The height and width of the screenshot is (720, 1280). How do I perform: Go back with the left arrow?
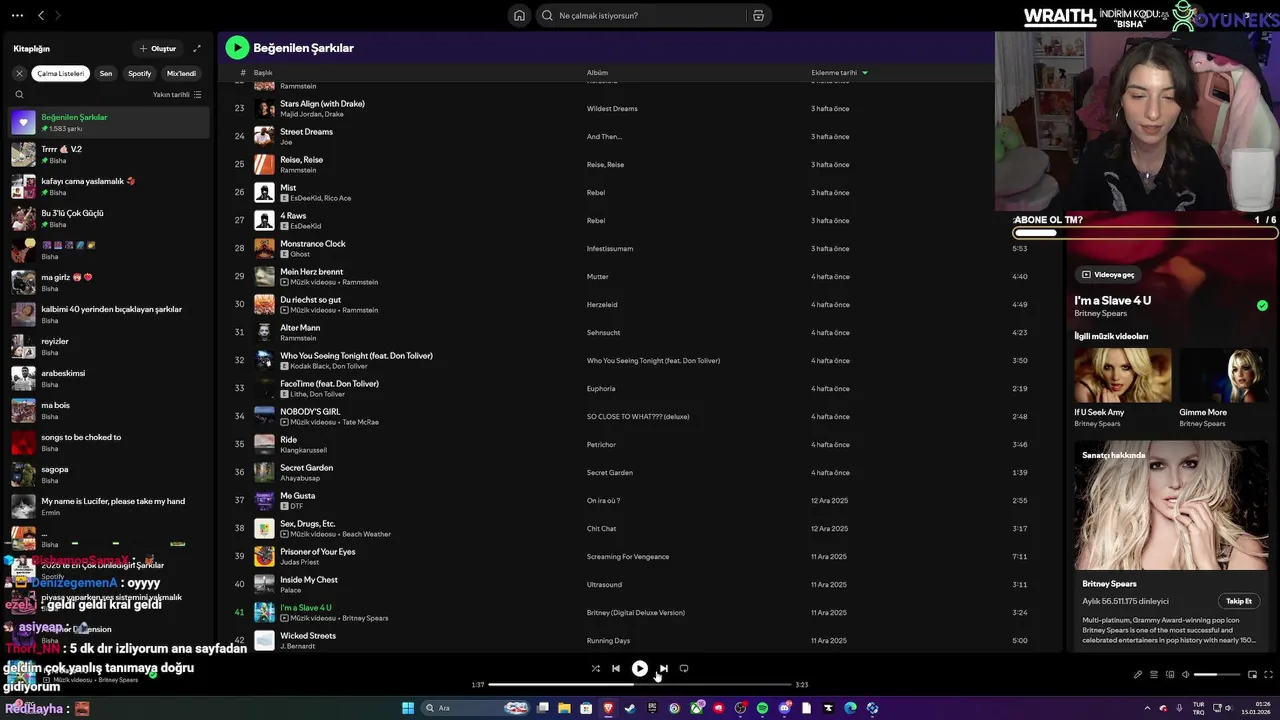(41, 15)
